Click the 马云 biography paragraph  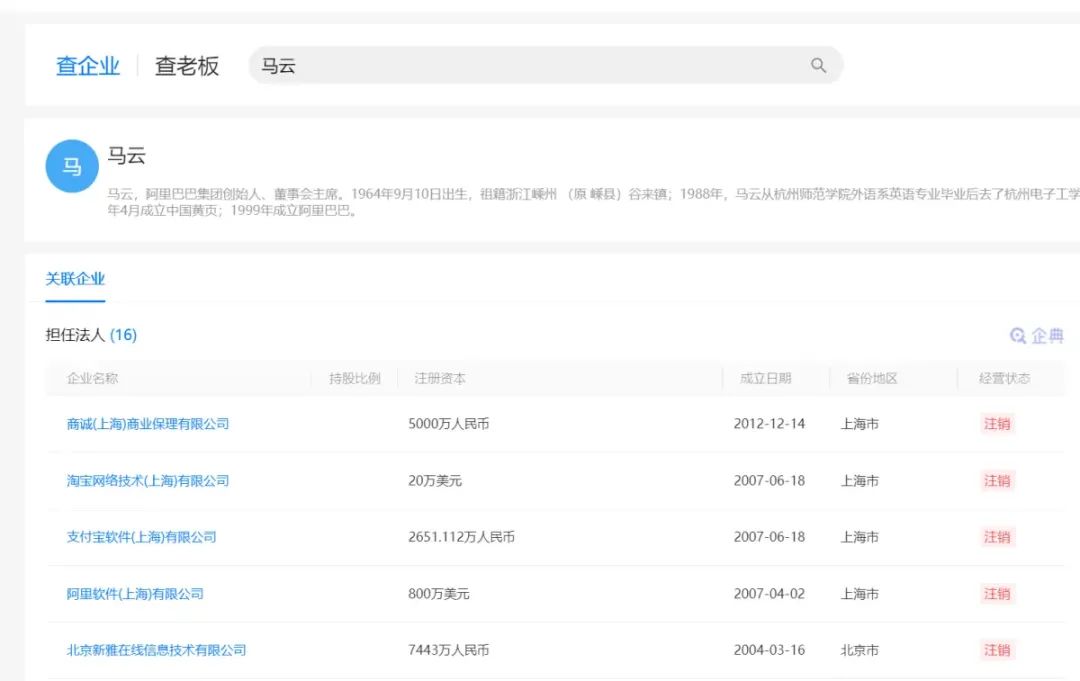pyautogui.click(x=593, y=202)
